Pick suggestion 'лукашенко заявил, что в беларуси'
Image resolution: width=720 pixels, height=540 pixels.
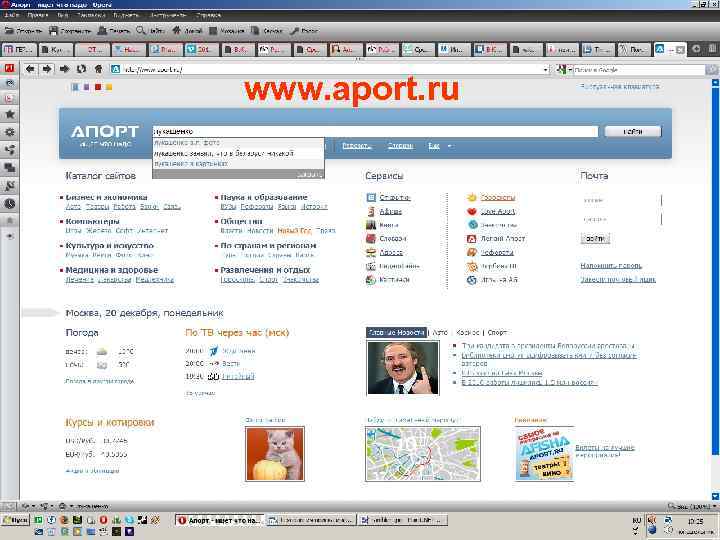[x=238, y=153]
